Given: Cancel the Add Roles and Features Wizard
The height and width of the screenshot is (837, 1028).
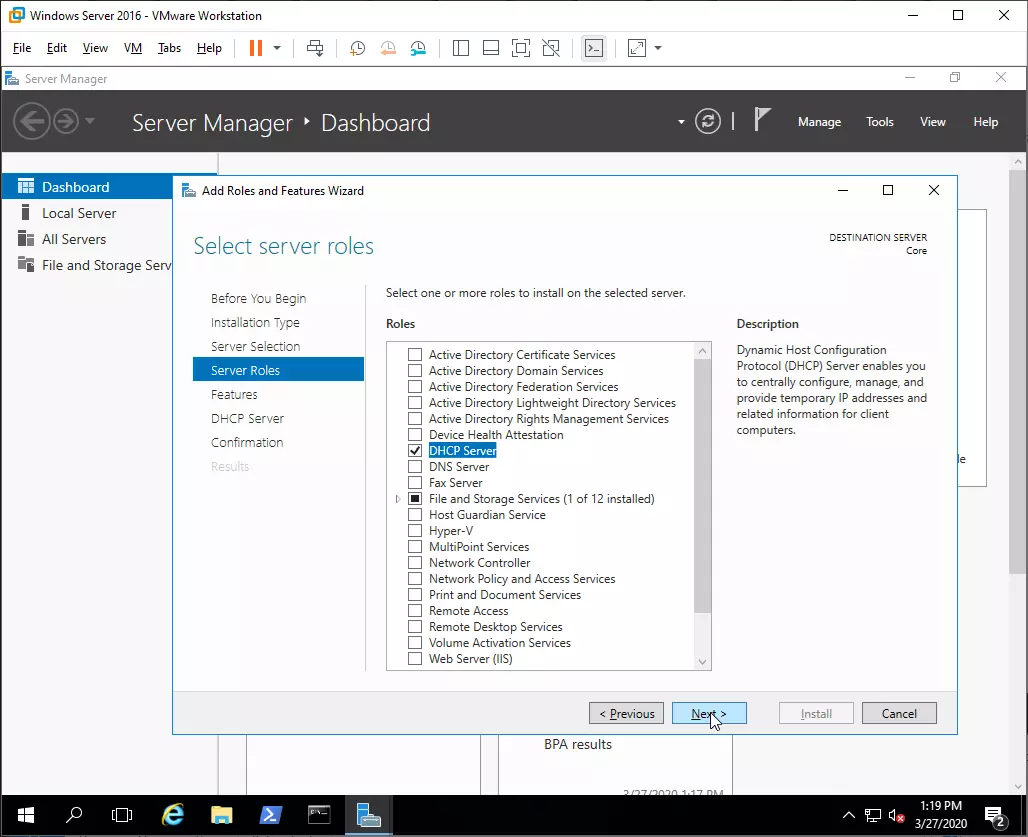Looking at the screenshot, I should 899,713.
